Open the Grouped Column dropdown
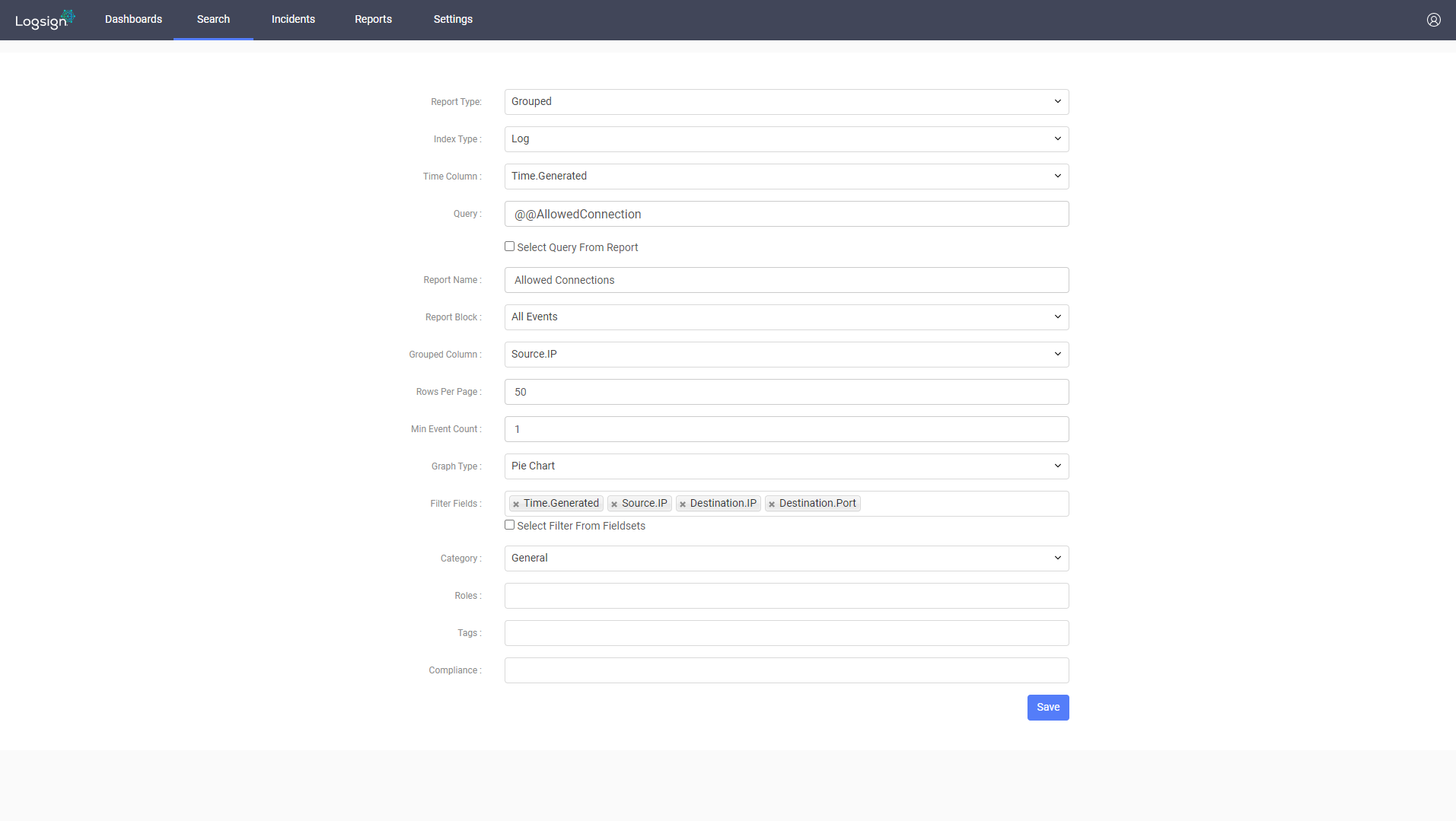Image resolution: width=1456 pixels, height=821 pixels. click(786, 355)
